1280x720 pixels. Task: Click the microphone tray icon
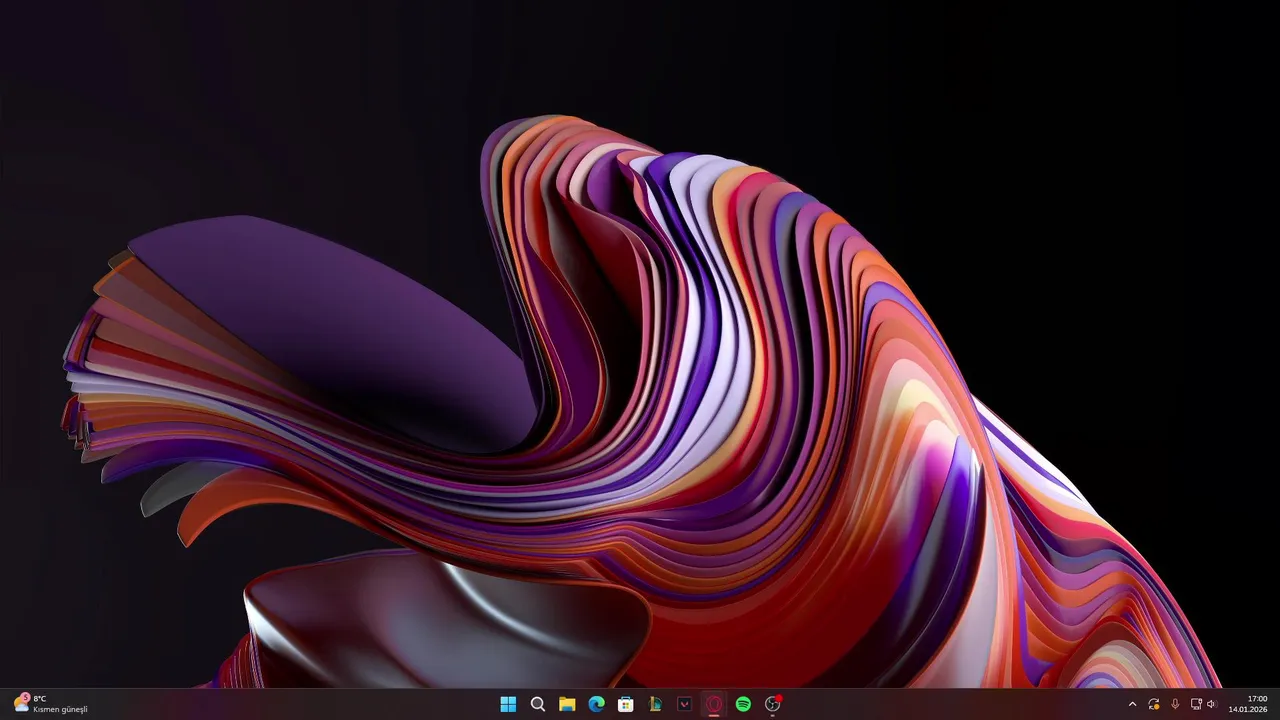[x=1175, y=704]
